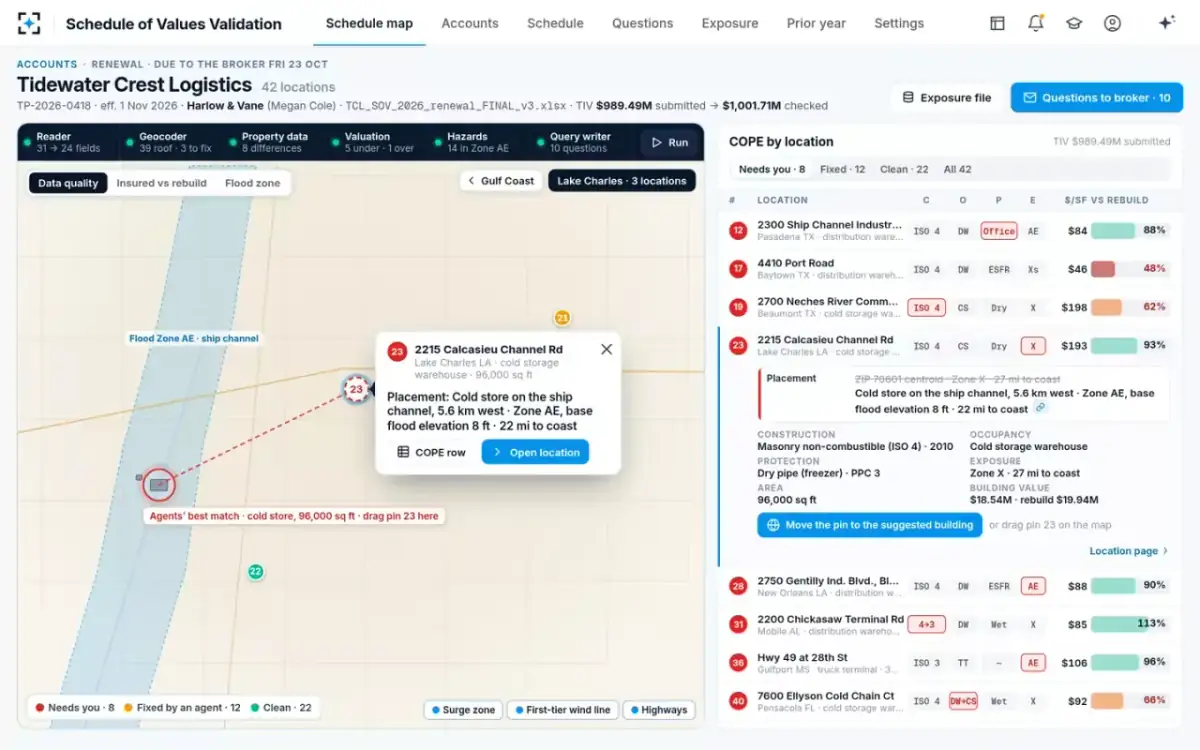Viewport: 1200px width, 750px height.
Task: Open Questions to broker 10
Action: [x=1097, y=97]
